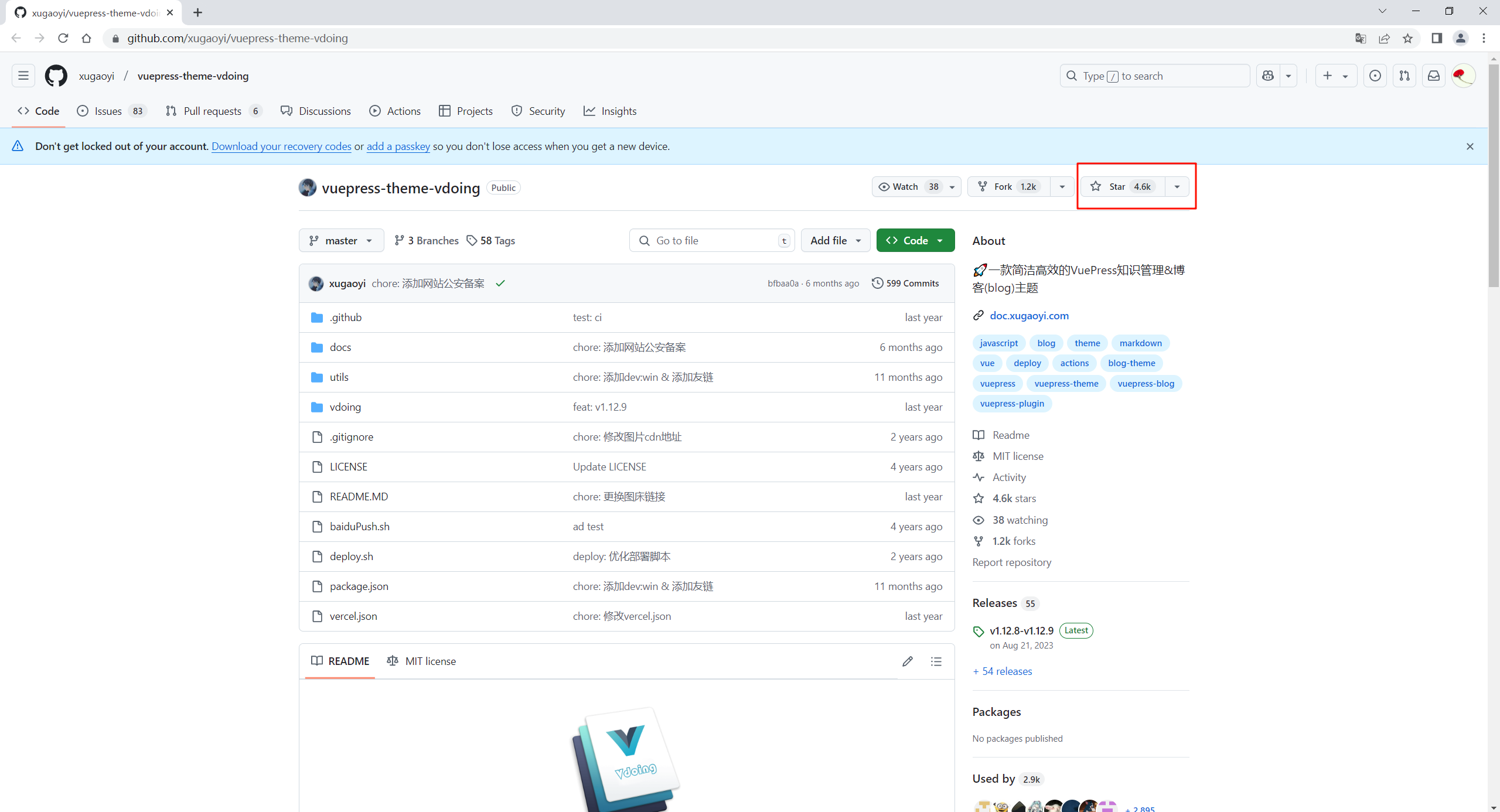
Task: Open Chrome's three-dot menu
Action: click(x=1484, y=38)
